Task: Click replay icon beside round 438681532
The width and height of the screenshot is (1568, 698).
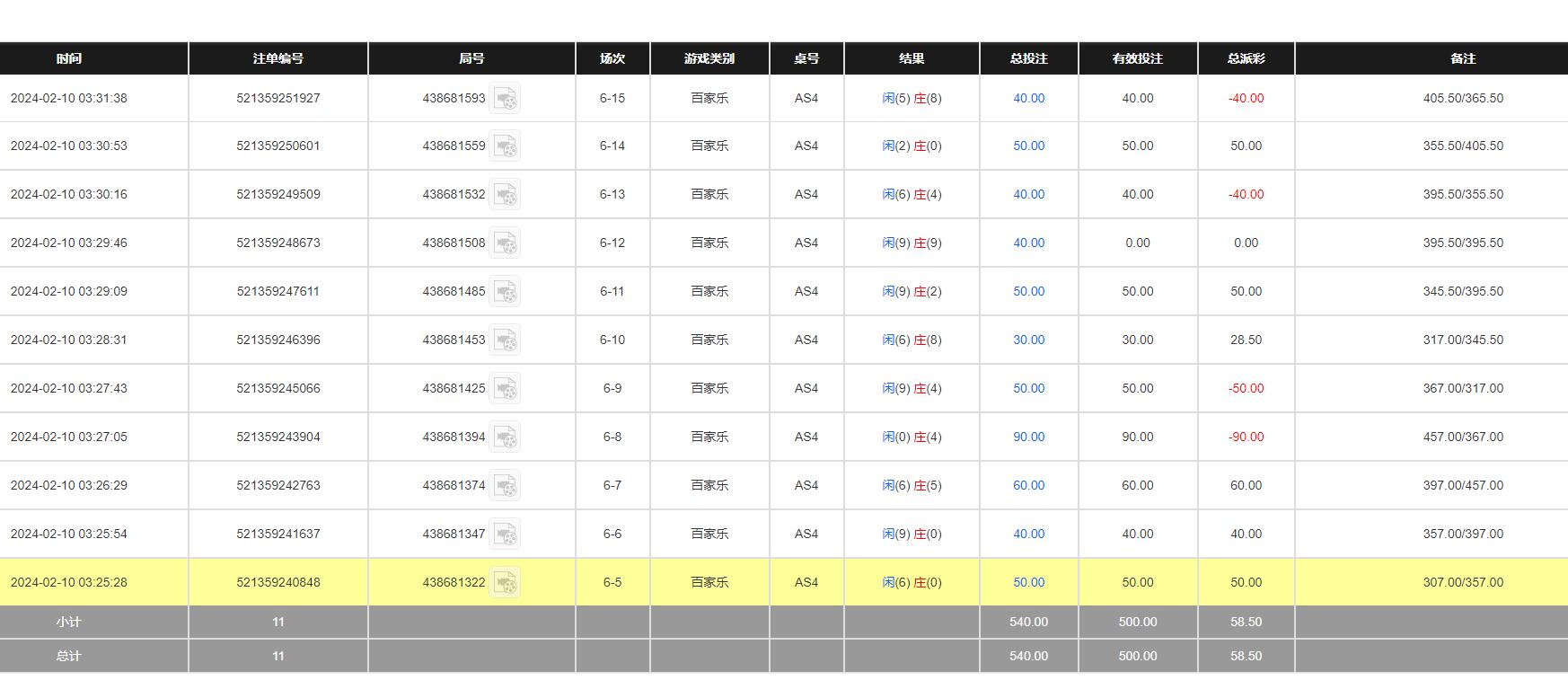Action: pos(505,194)
